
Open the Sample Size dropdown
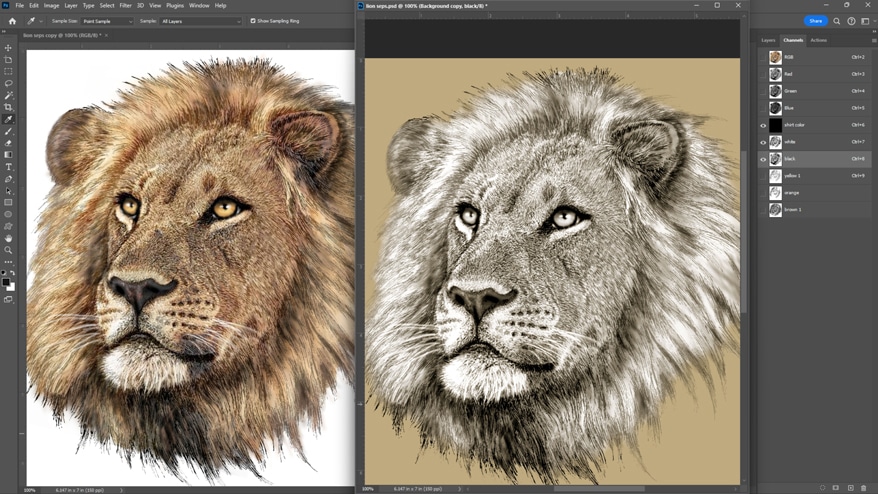coord(107,21)
